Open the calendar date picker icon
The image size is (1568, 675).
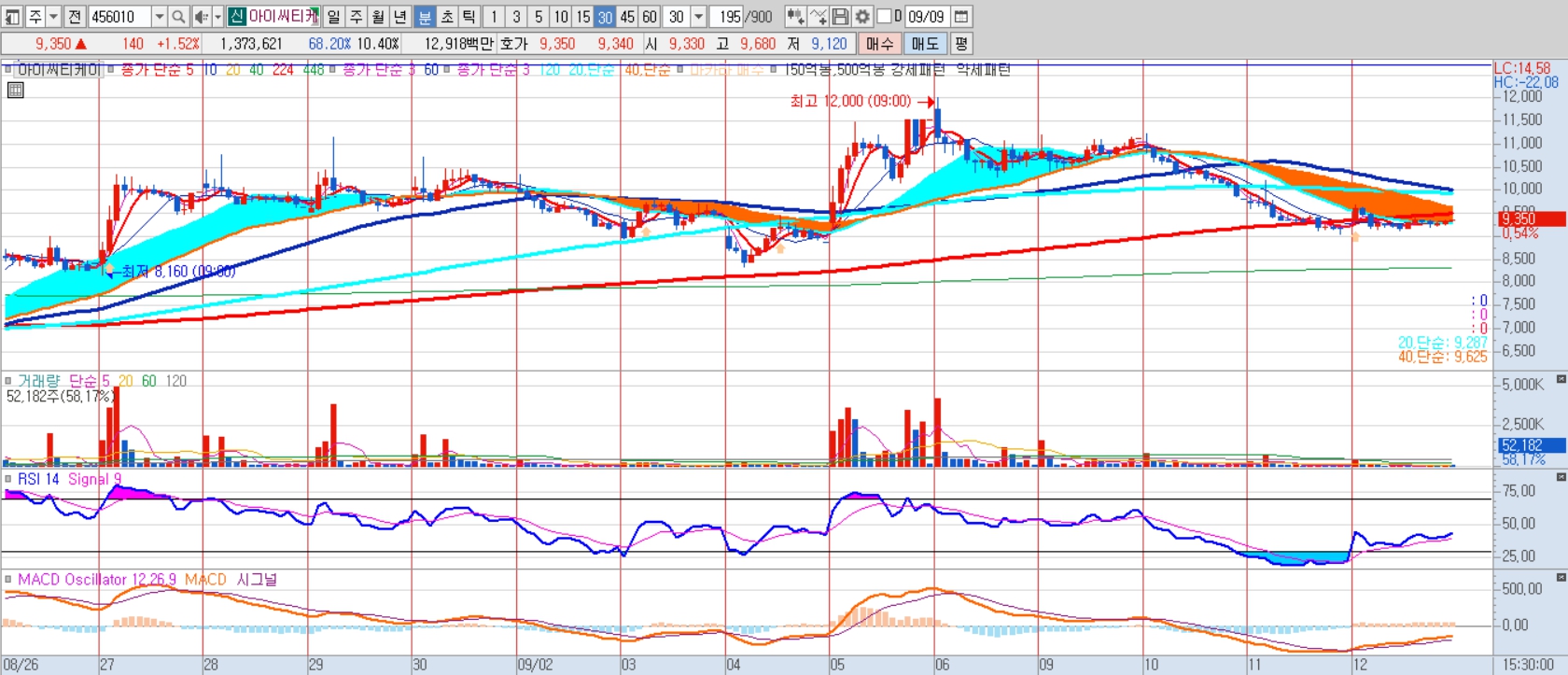961,17
